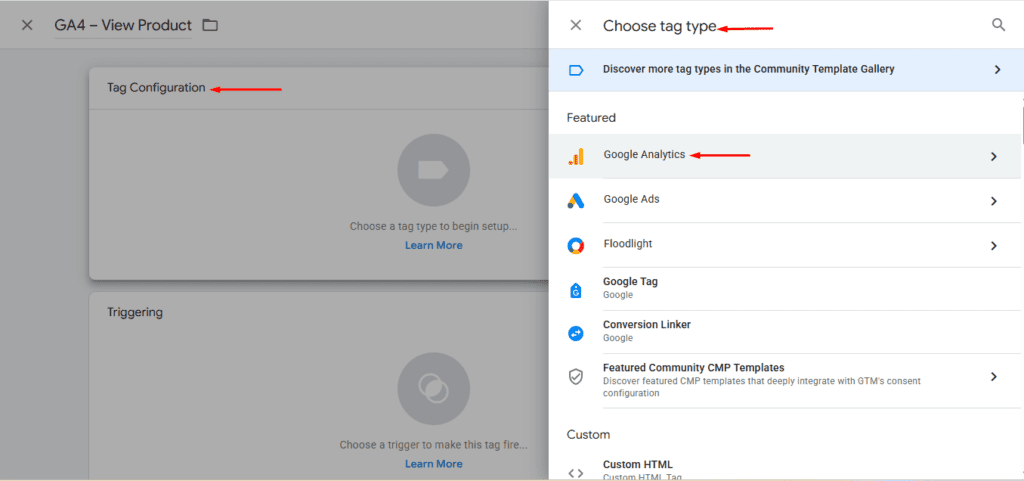Click the Custom HTML code brackets icon

pos(575,473)
